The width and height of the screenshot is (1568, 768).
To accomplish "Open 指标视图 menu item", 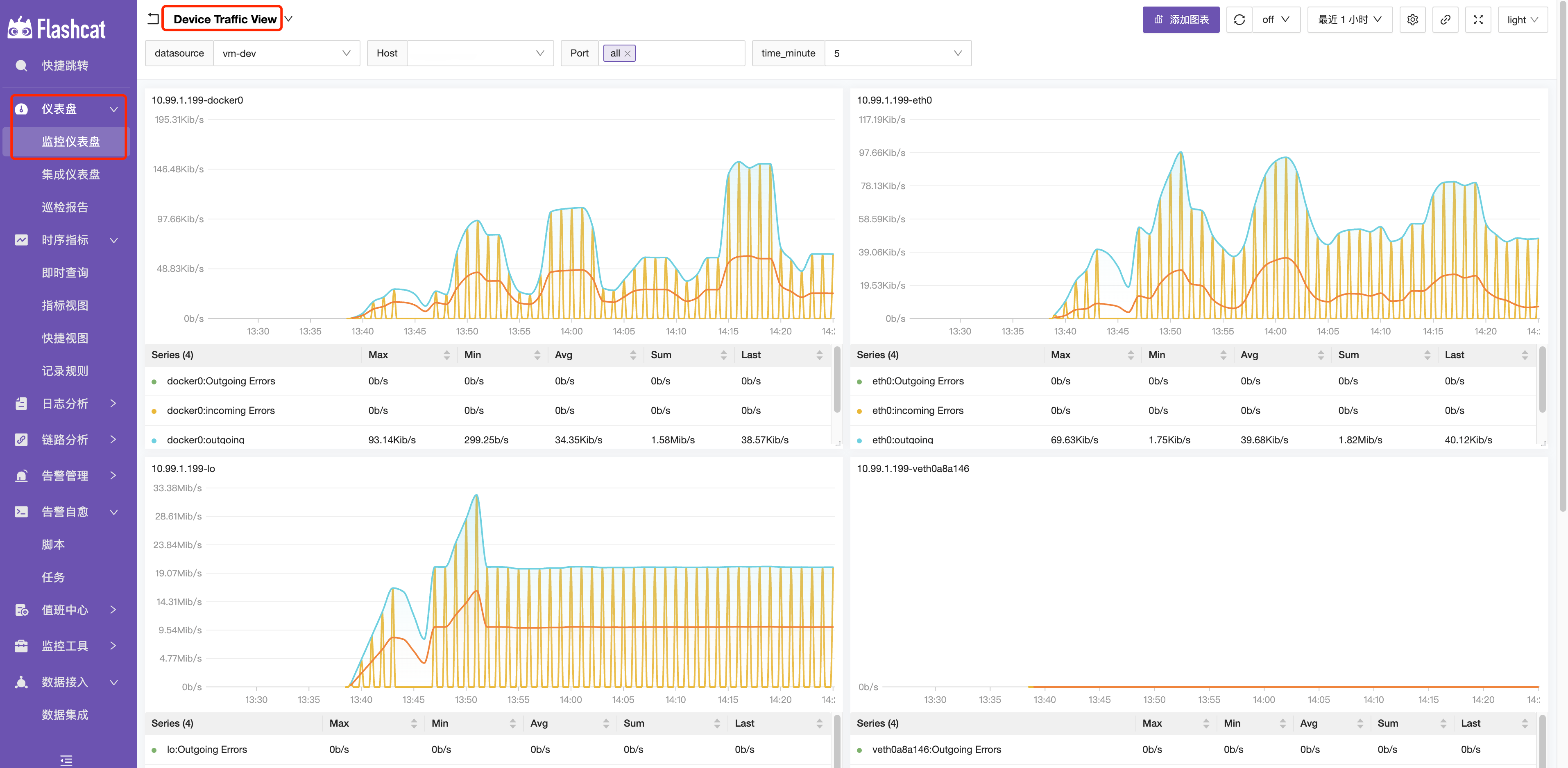I will (65, 305).
